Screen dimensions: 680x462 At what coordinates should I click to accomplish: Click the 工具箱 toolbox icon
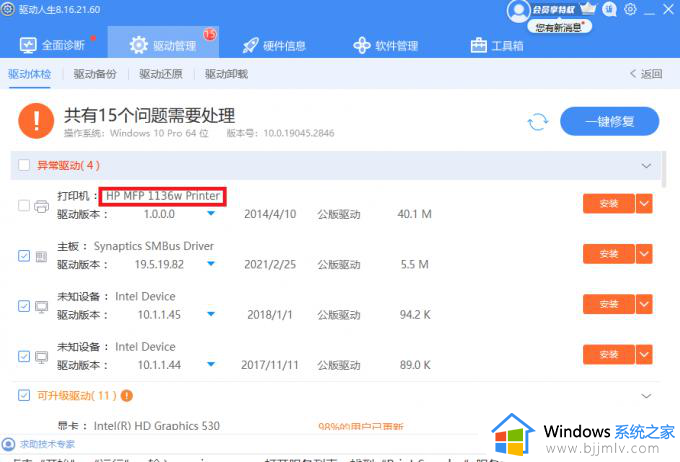tap(478, 45)
